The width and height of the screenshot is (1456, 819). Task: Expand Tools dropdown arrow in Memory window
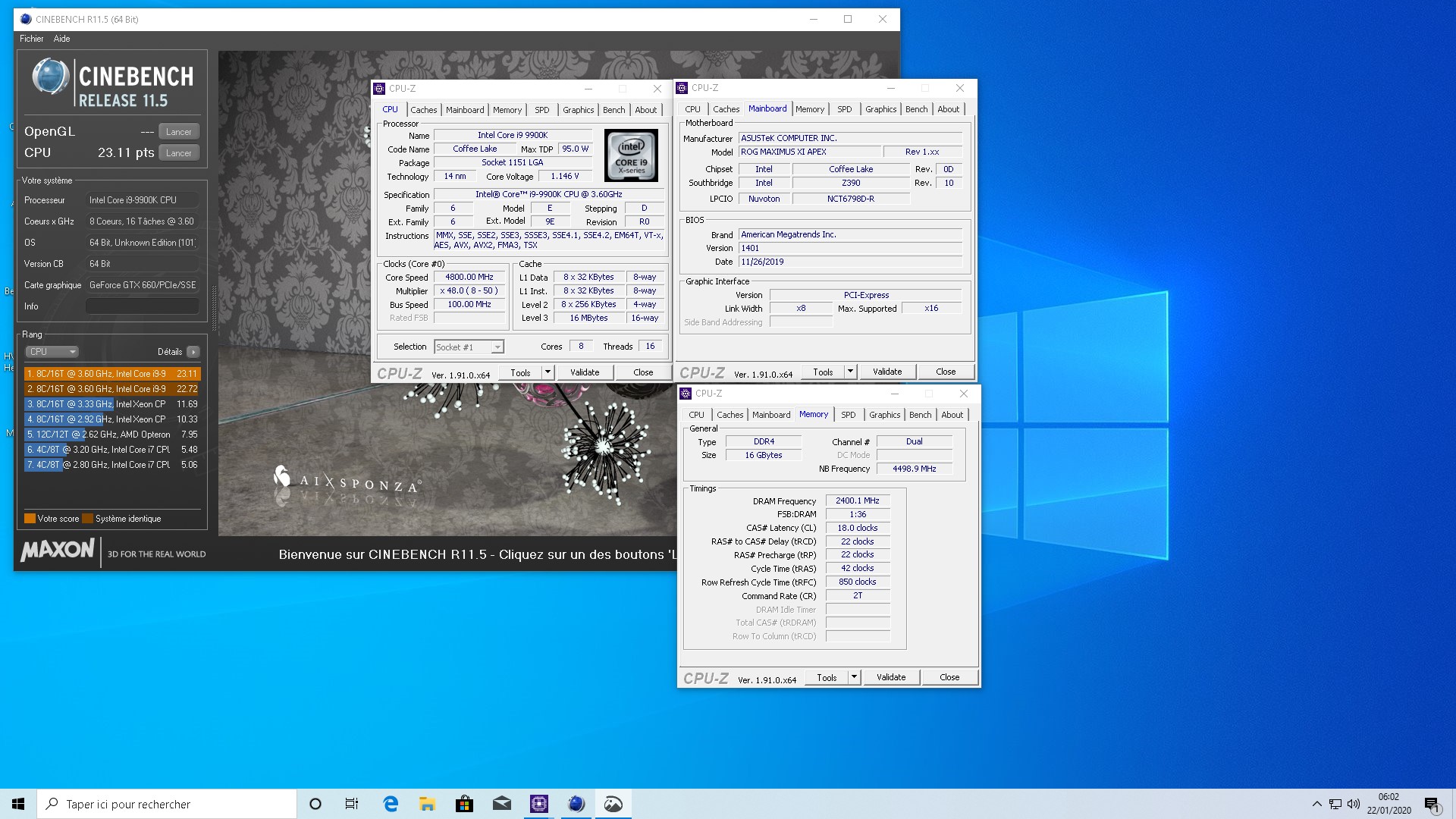[x=854, y=677]
